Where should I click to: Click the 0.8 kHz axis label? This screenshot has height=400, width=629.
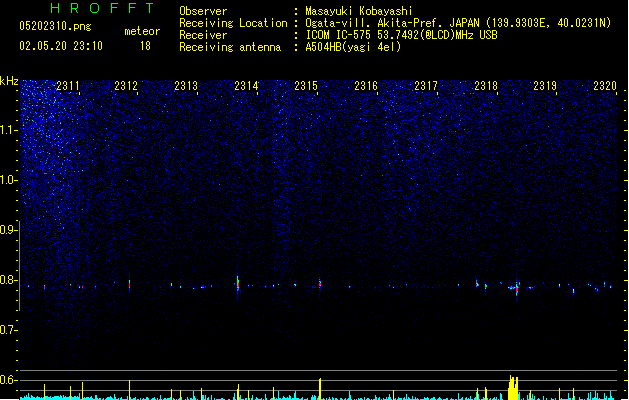[x=8, y=280]
